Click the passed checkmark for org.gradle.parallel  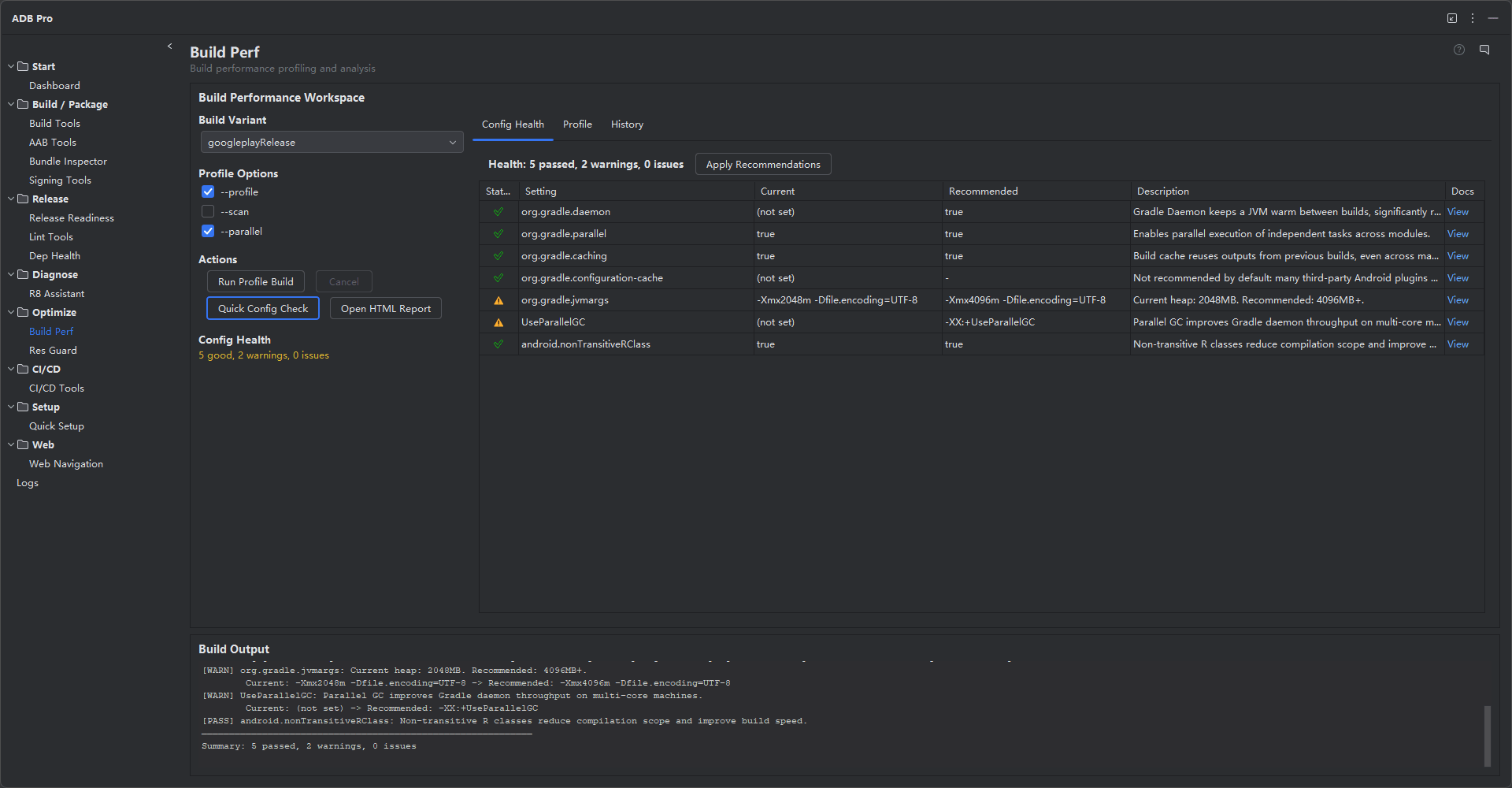pos(498,234)
